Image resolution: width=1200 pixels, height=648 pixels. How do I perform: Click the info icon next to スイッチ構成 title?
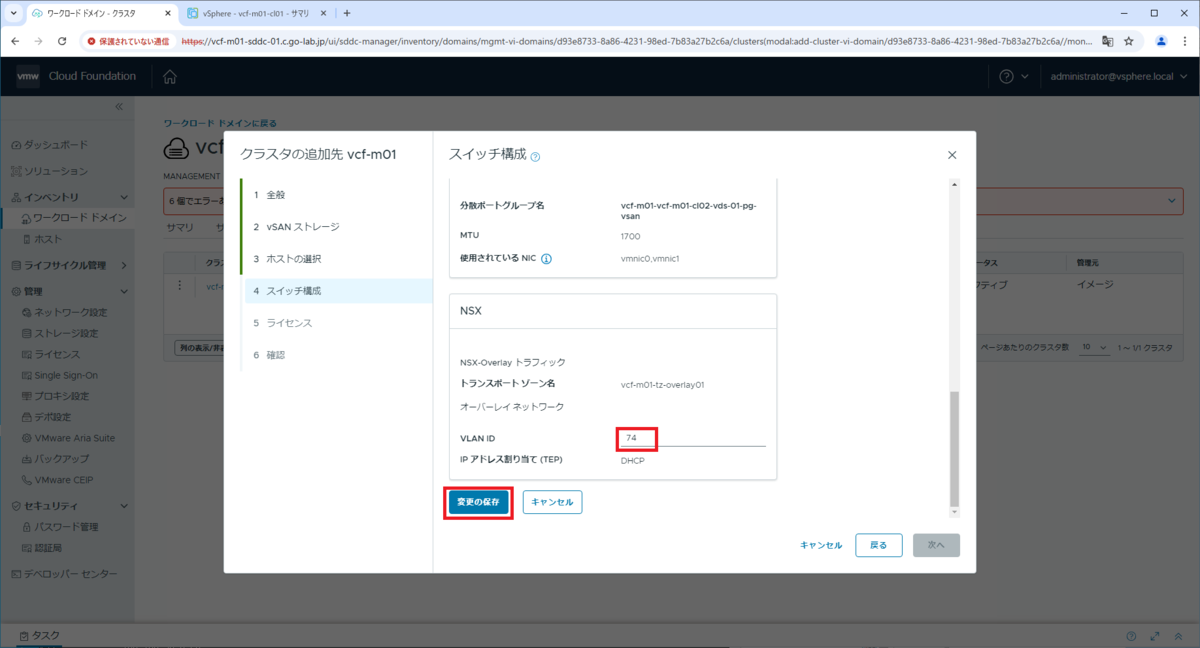(x=535, y=157)
